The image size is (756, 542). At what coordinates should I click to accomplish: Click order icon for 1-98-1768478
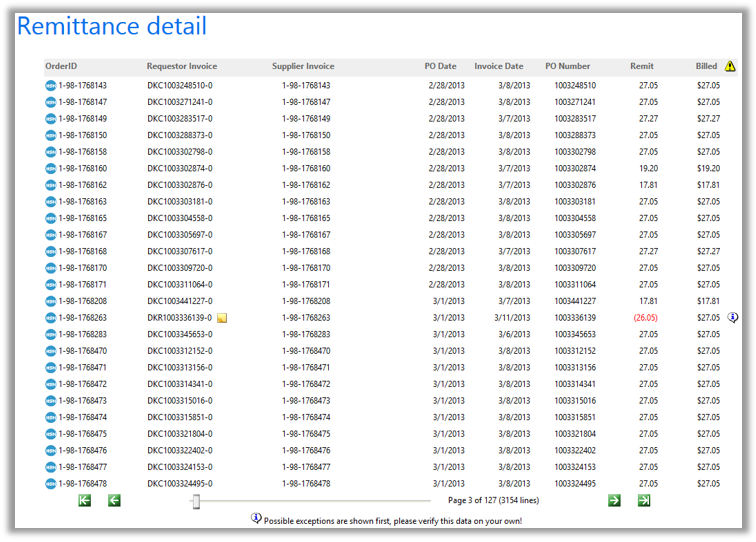pos(51,484)
